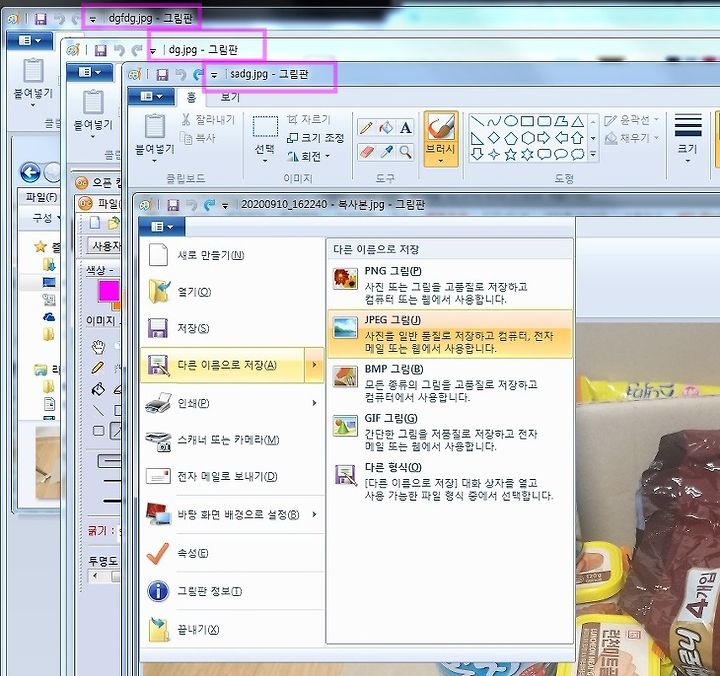Viewport: 720px width, 676px height.
Task: Click 붙여넣기 paste in sadg.jpg window
Action: coord(155,138)
